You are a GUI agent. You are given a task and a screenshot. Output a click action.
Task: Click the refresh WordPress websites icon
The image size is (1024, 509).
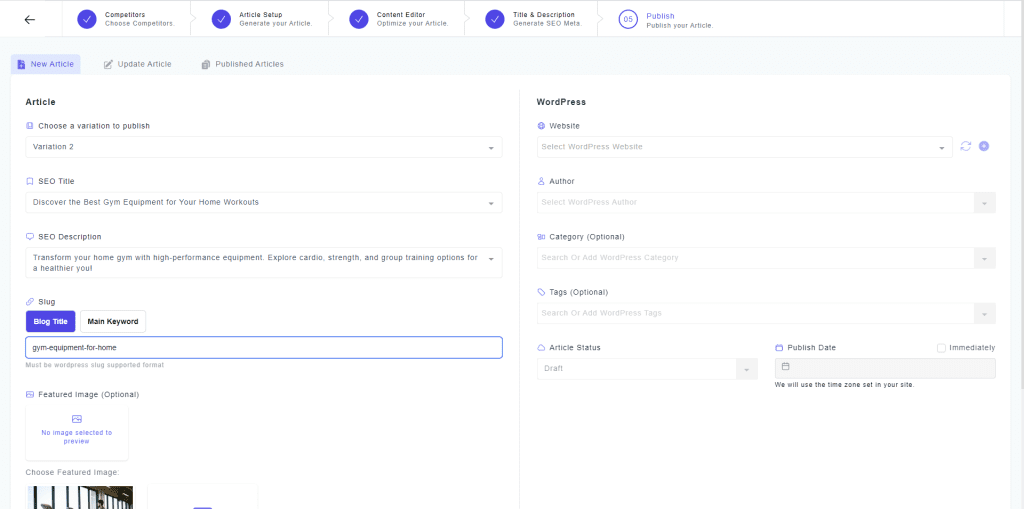pos(965,146)
